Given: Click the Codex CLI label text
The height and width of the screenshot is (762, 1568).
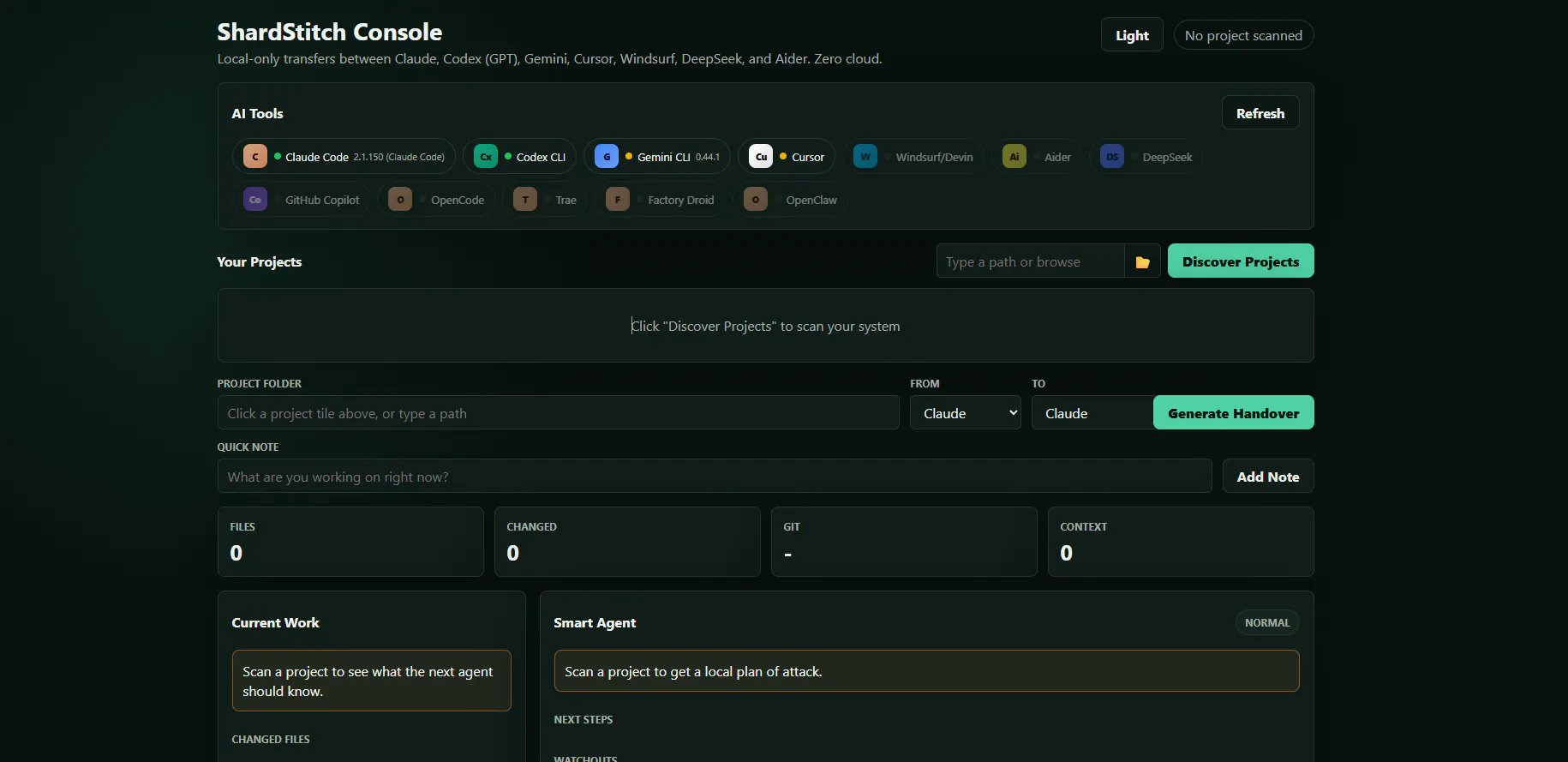Looking at the screenshot, I should [x=541, y=157].
